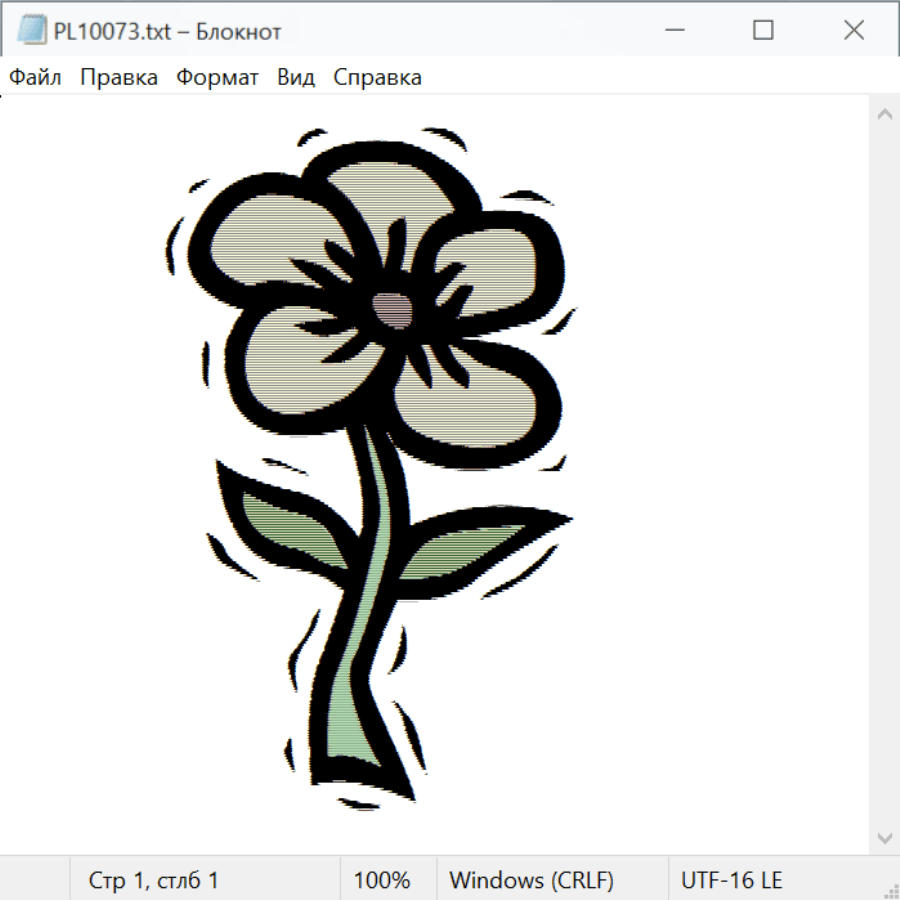Click the Notepad icon in the title bar
Image resolution: width=900 pixels, height=900 pixels.
point(31,31)
